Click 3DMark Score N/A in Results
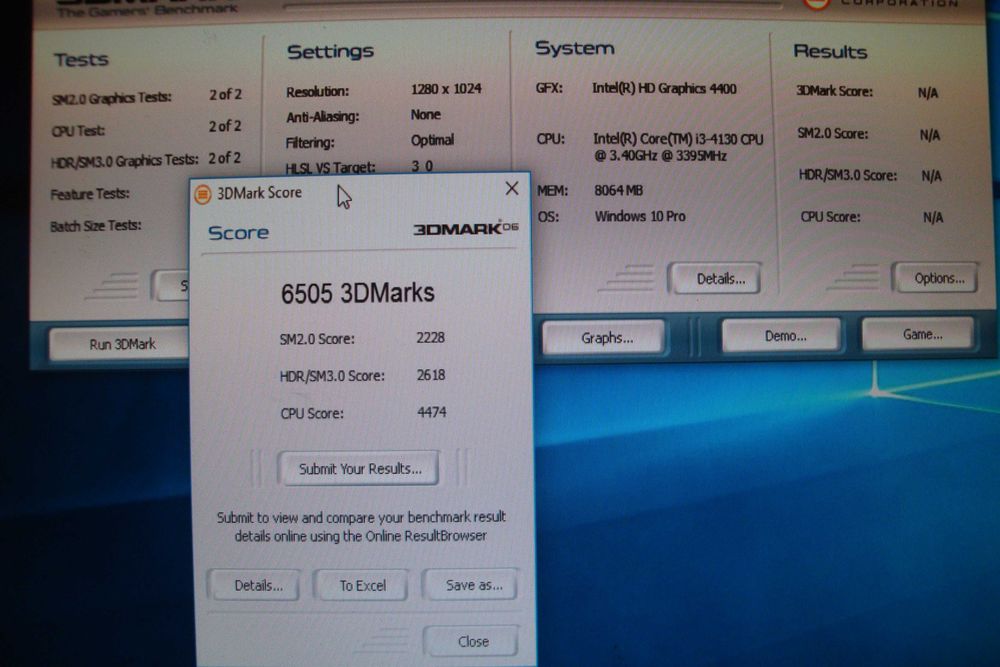Screen dimensions: 1000x667 [x=928, y=93]
